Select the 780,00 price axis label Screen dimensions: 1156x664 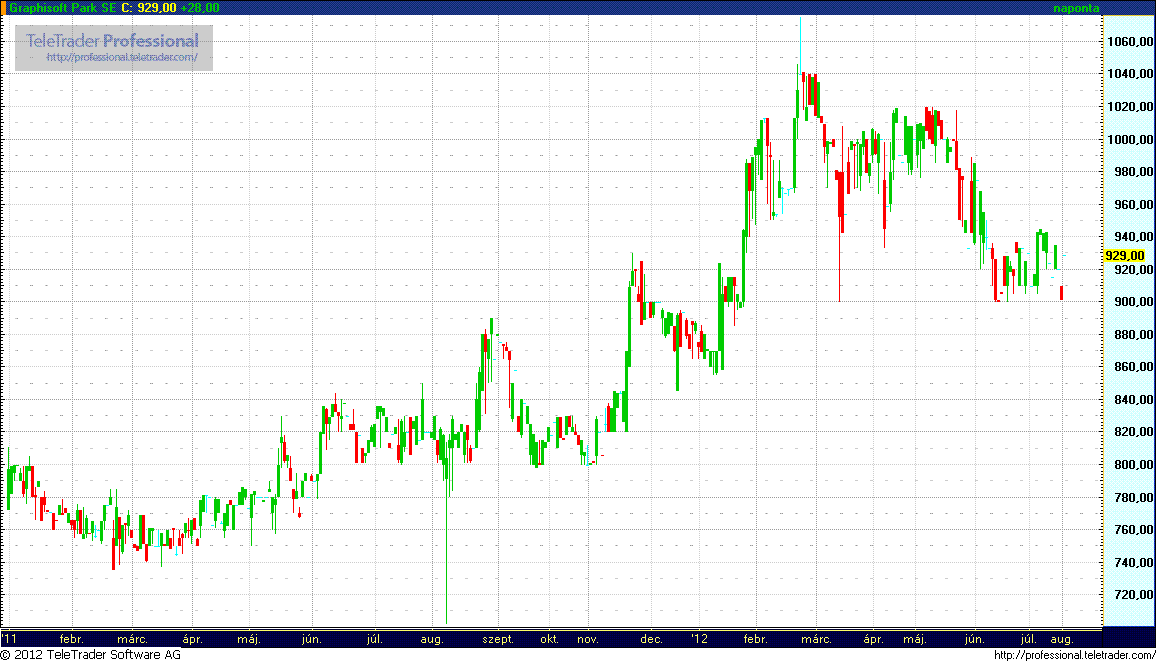click(1134, 497)
